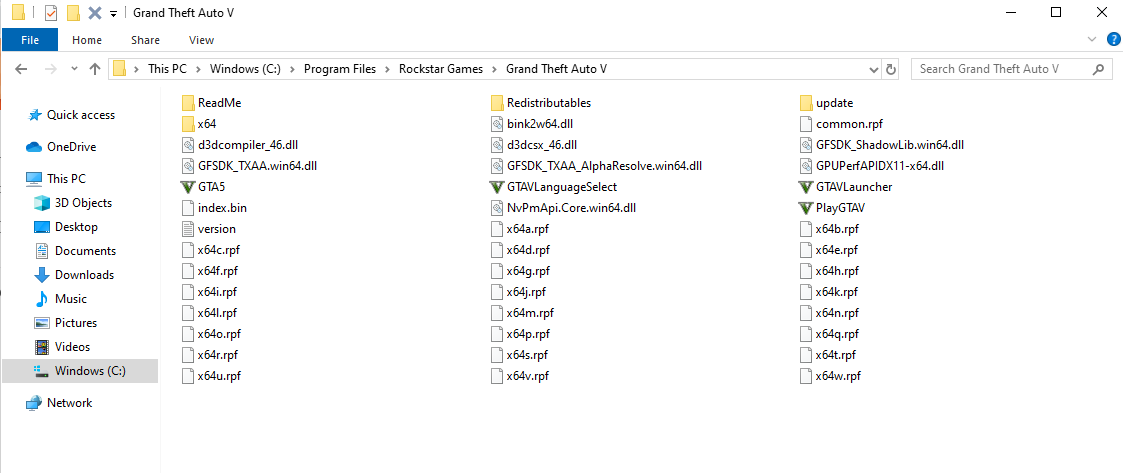Select This PC in navigation pane
This screenshot has height=473, width=1123.
(66, 178)
